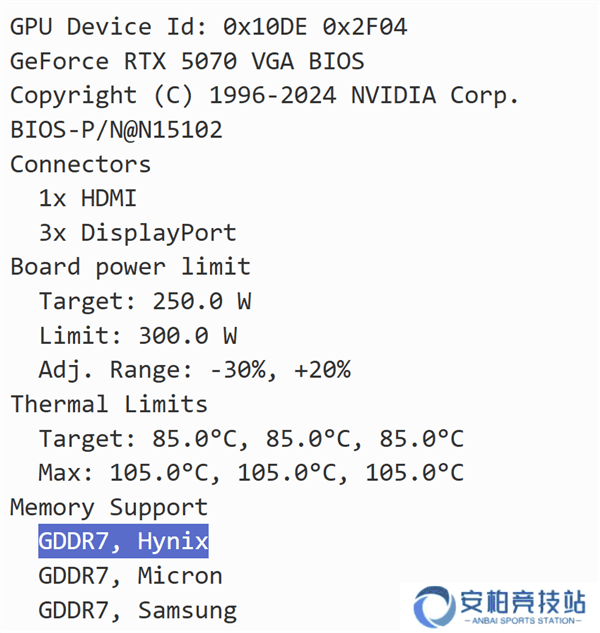Click the GDDR7, Micron memory line
Viewport: 600px width, 633px height.
click(x=130, y=576)
